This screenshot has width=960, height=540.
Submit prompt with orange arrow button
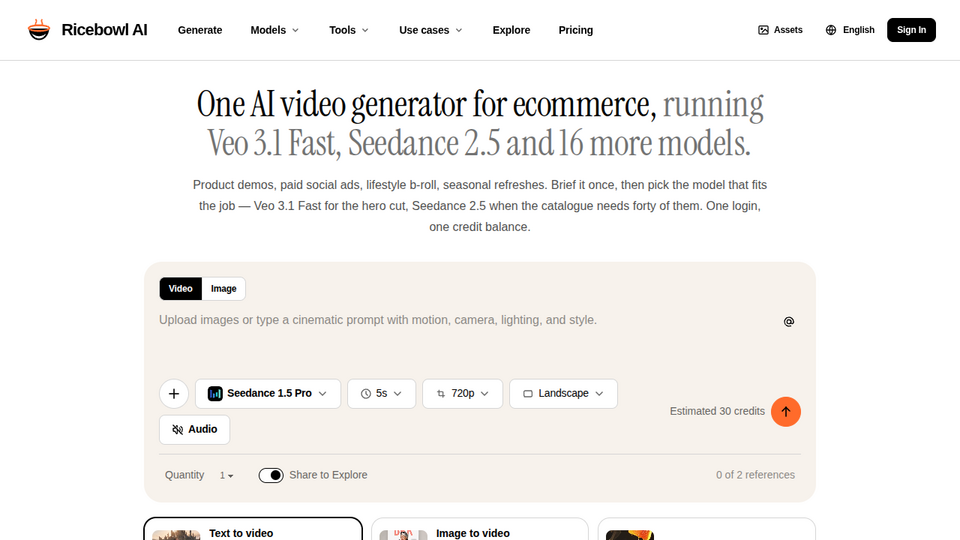tap(786, 411)
